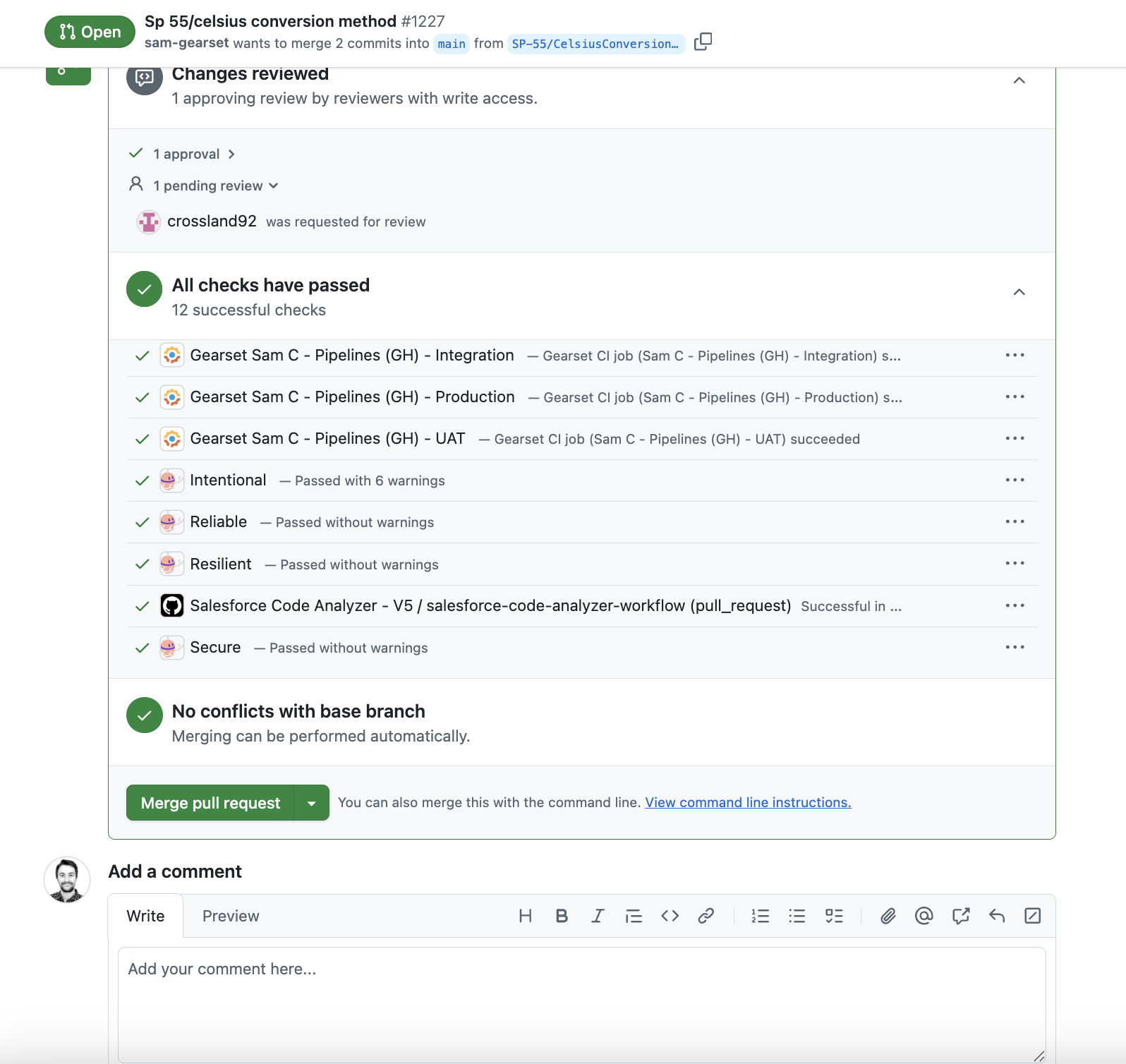Viewport: 1126px width, 1064px height.
Task: Collapse the All checks have passed section
Action: [1019, 292]
